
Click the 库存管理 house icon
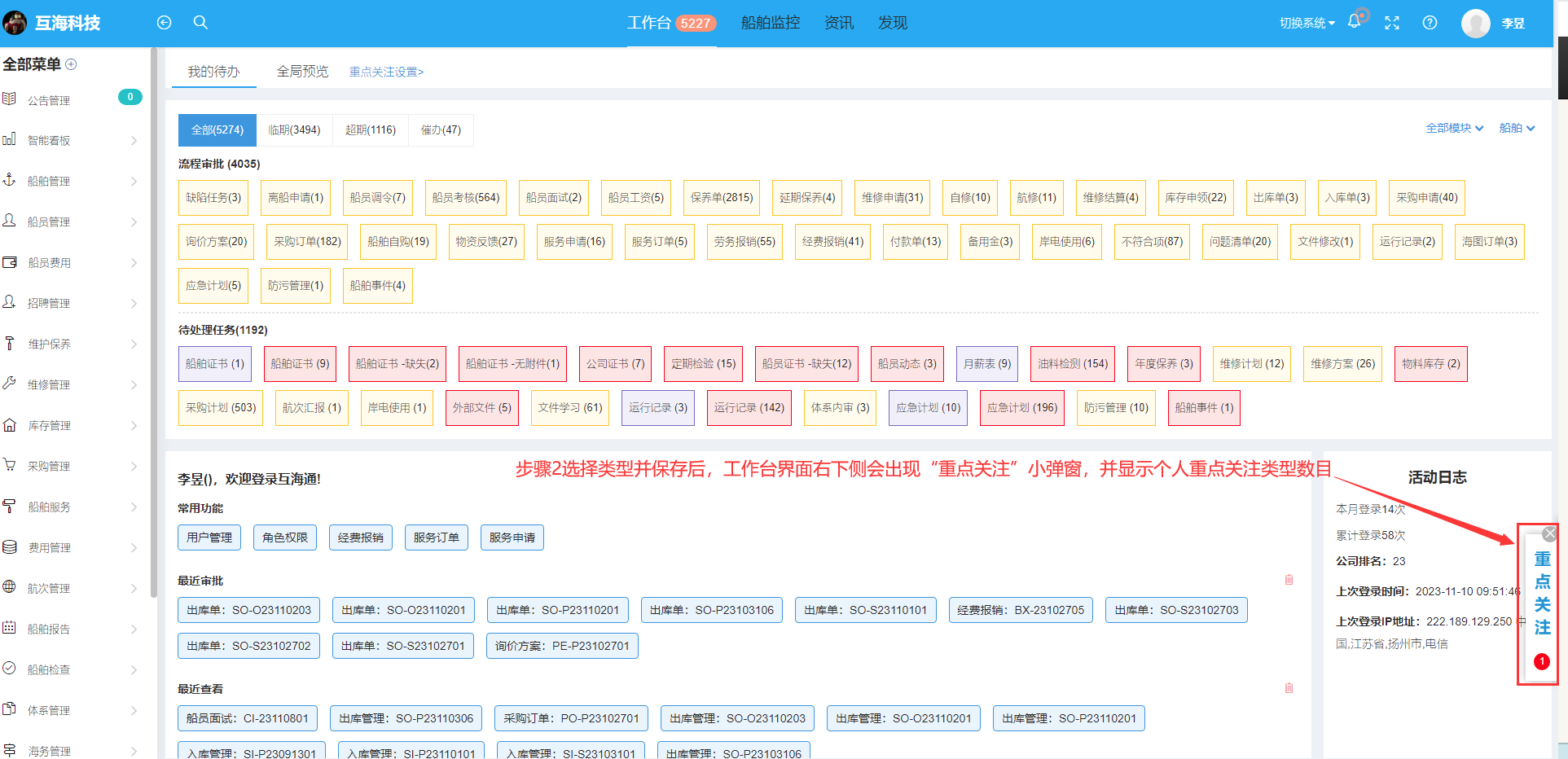click(x=10, y=425)
